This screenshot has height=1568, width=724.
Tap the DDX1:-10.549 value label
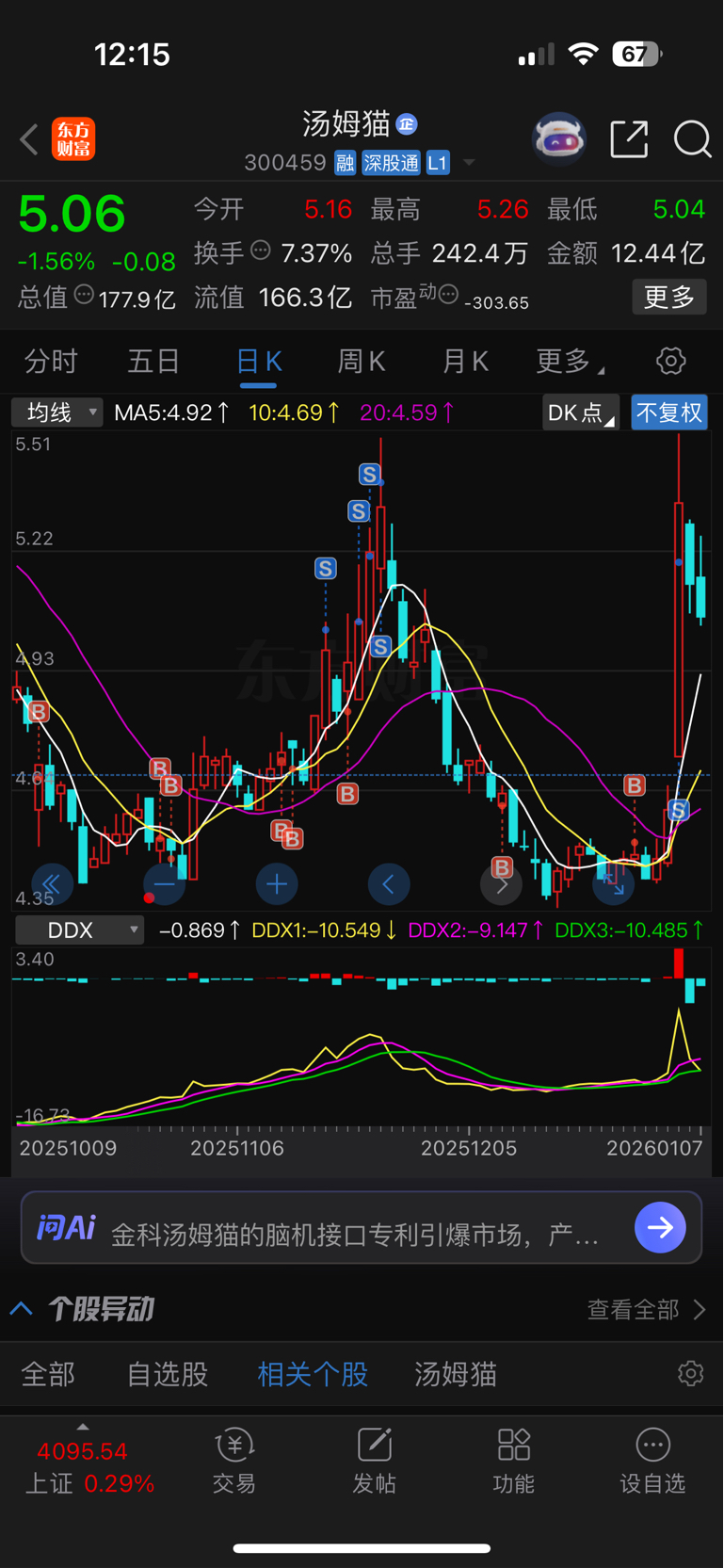coord(324,930)
